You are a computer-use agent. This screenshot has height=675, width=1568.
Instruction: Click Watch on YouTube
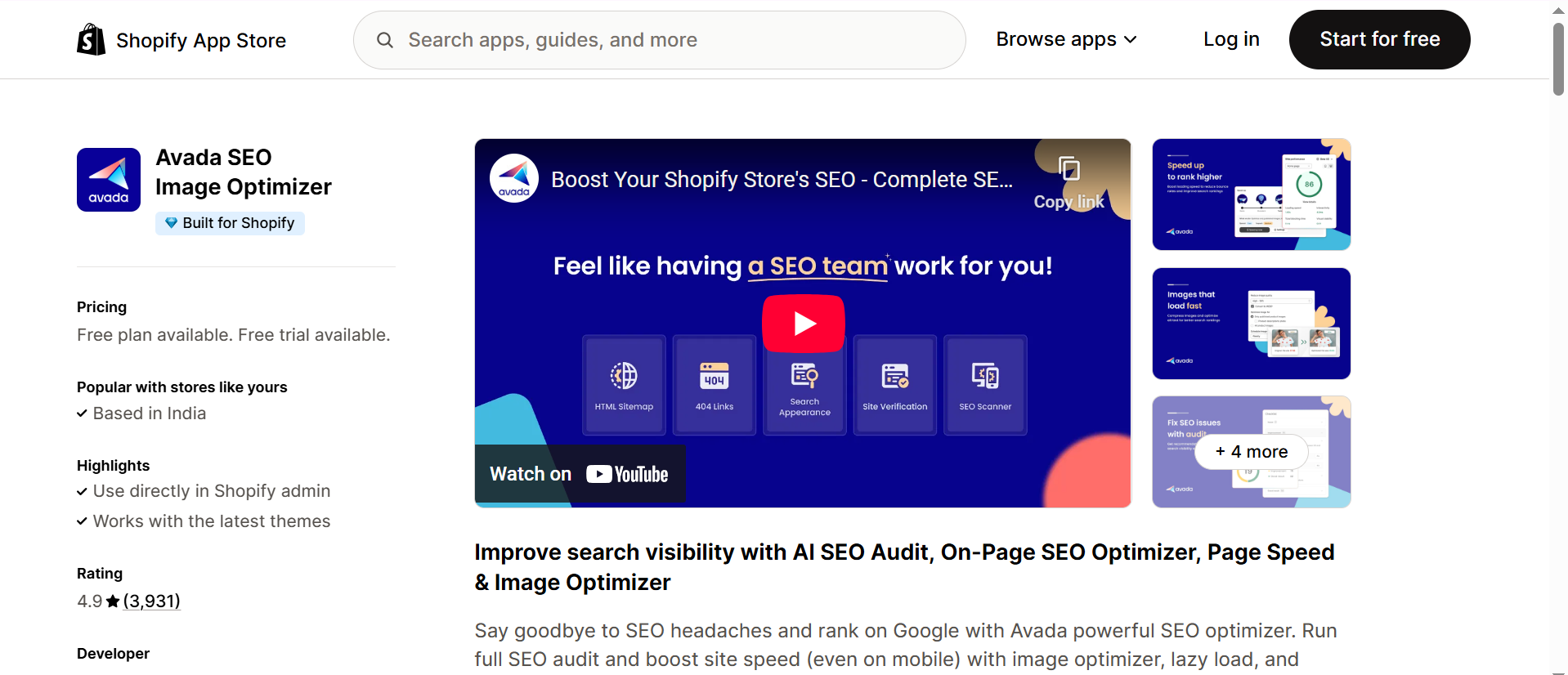point(580,473)
